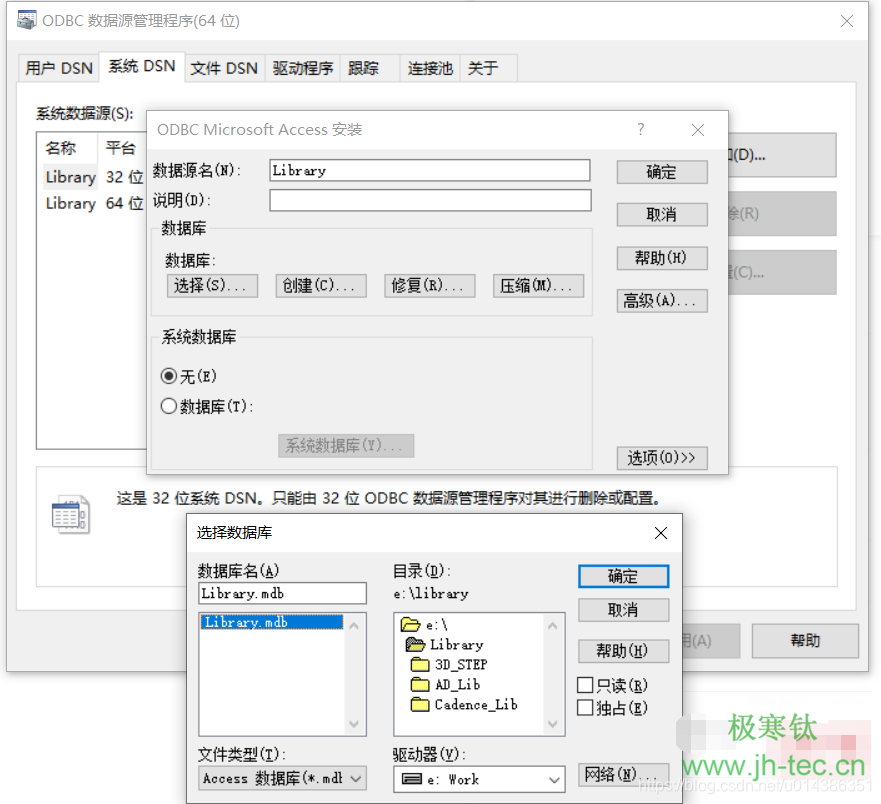
Task: Click the ODBC administrator title bar icon
Action: [x=27, y=21]
